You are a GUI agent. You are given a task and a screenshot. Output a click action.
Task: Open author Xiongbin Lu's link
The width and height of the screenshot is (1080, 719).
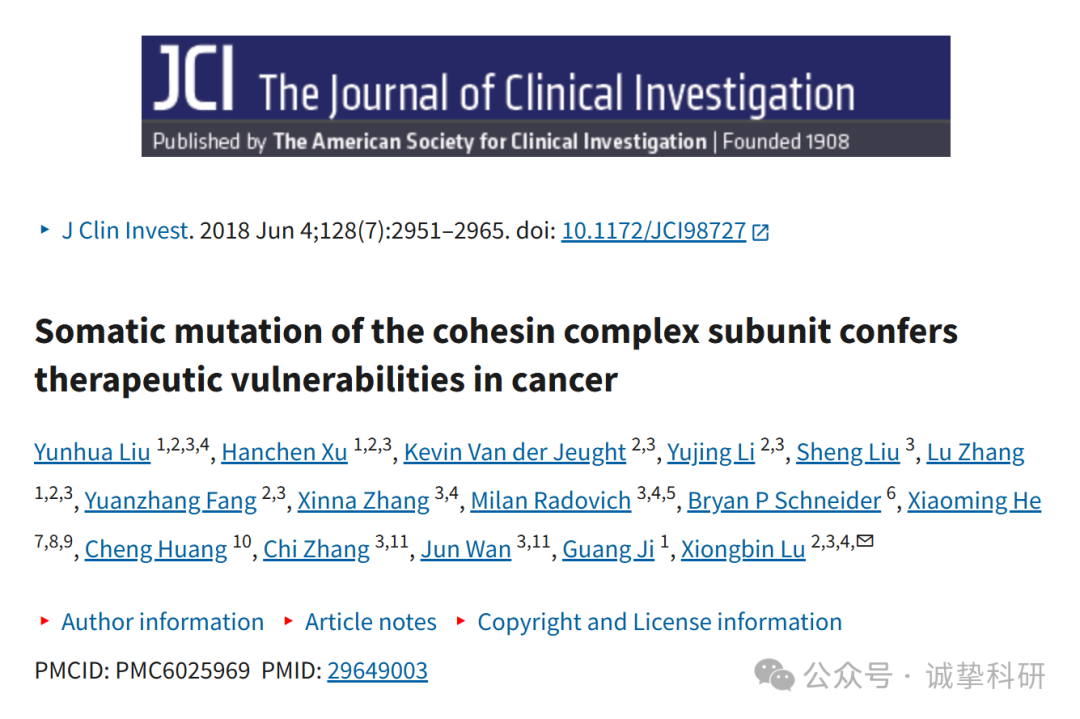(743, 550)
